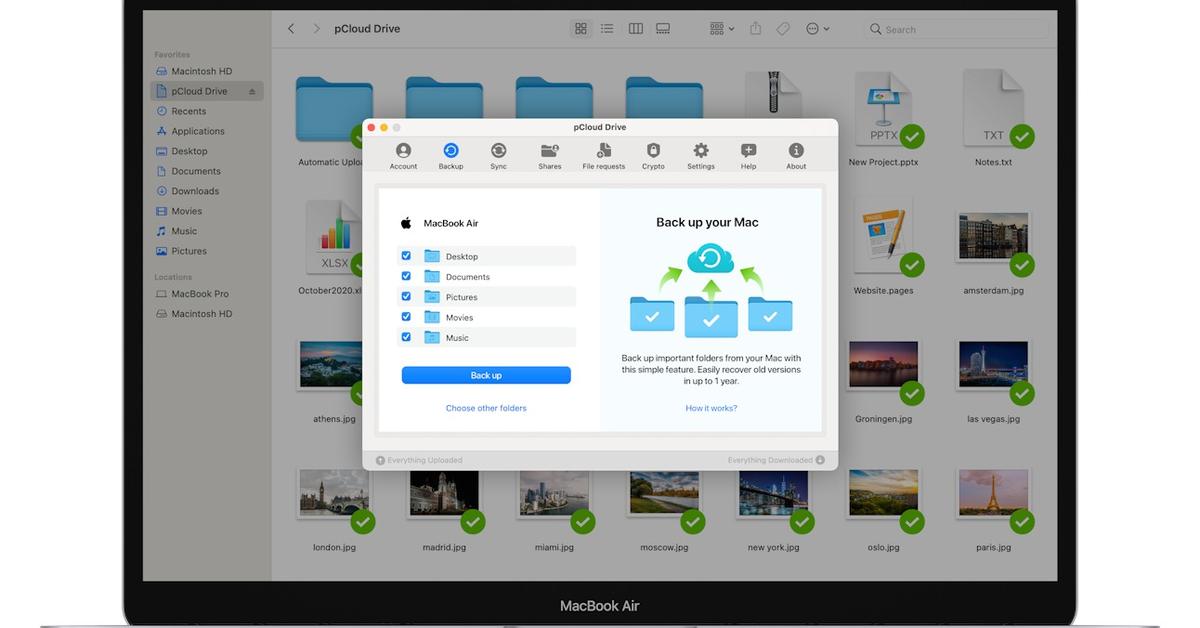Select the miami.jpg thumbnail
Screen dimensions: 1200x628
pos(554,495)
